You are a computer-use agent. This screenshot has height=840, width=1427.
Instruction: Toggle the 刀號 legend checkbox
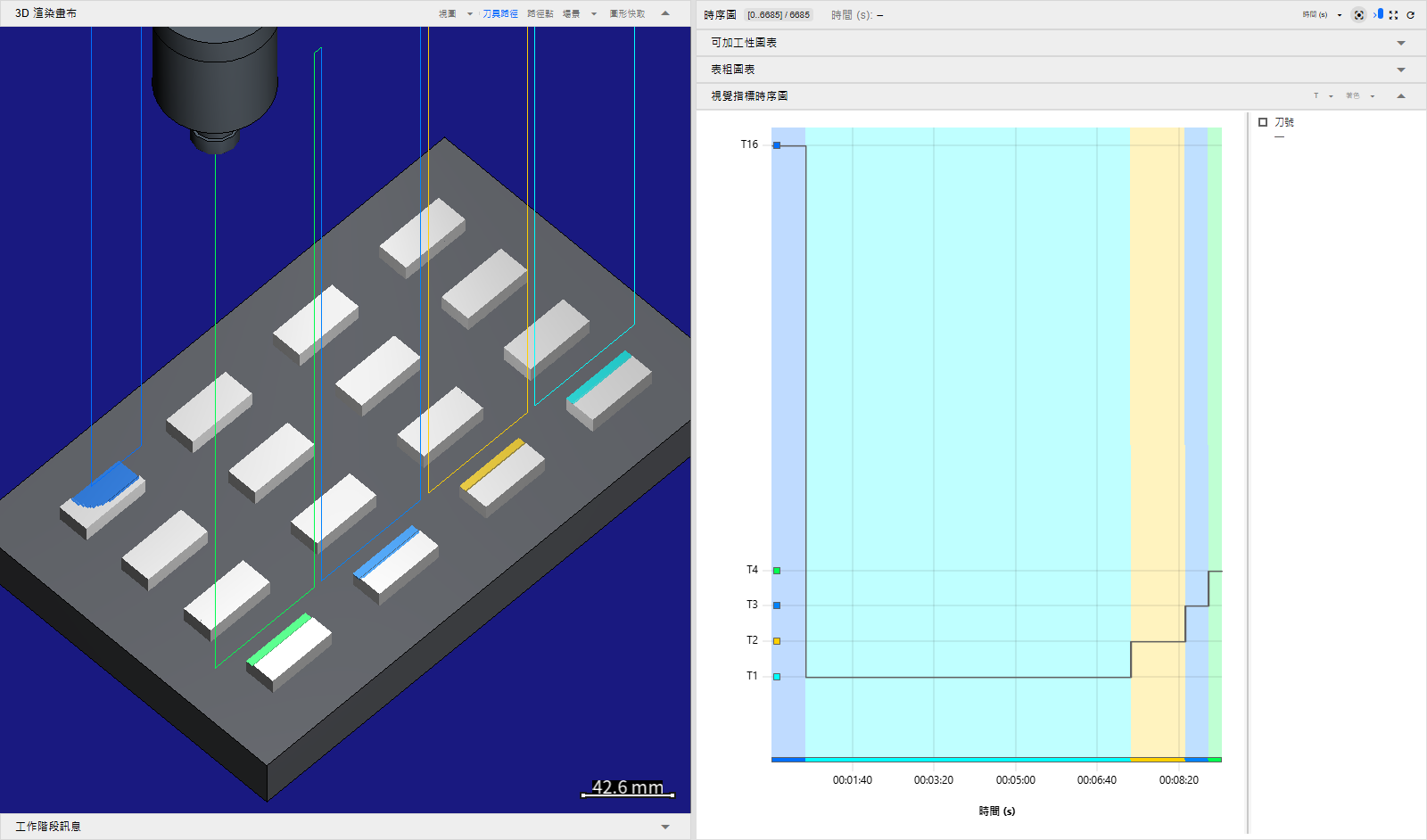pyautogui.click(x=1263, y=122)
